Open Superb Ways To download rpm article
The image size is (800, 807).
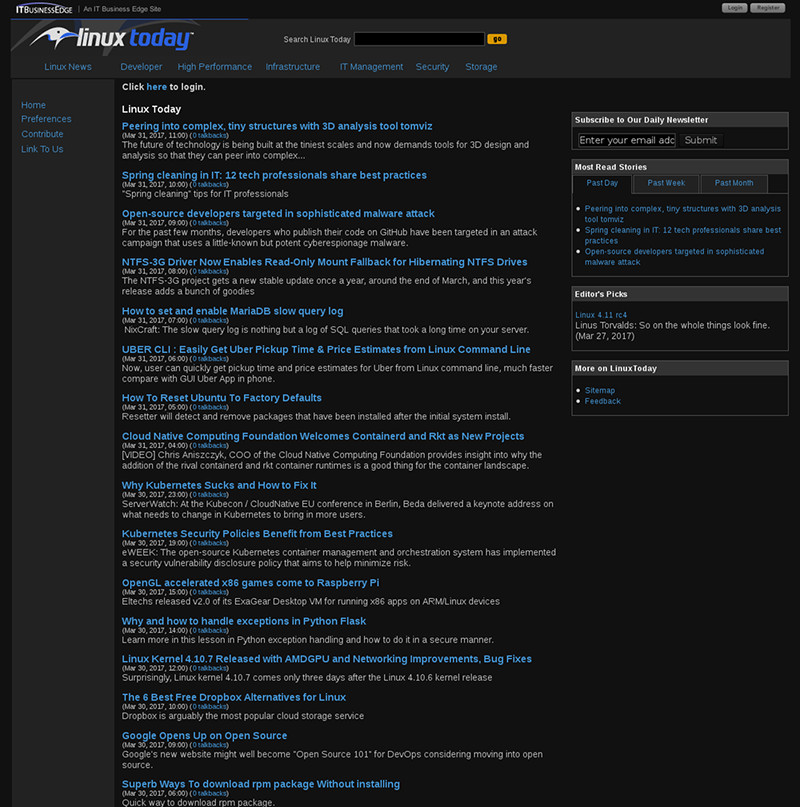(x=260, y=784)
